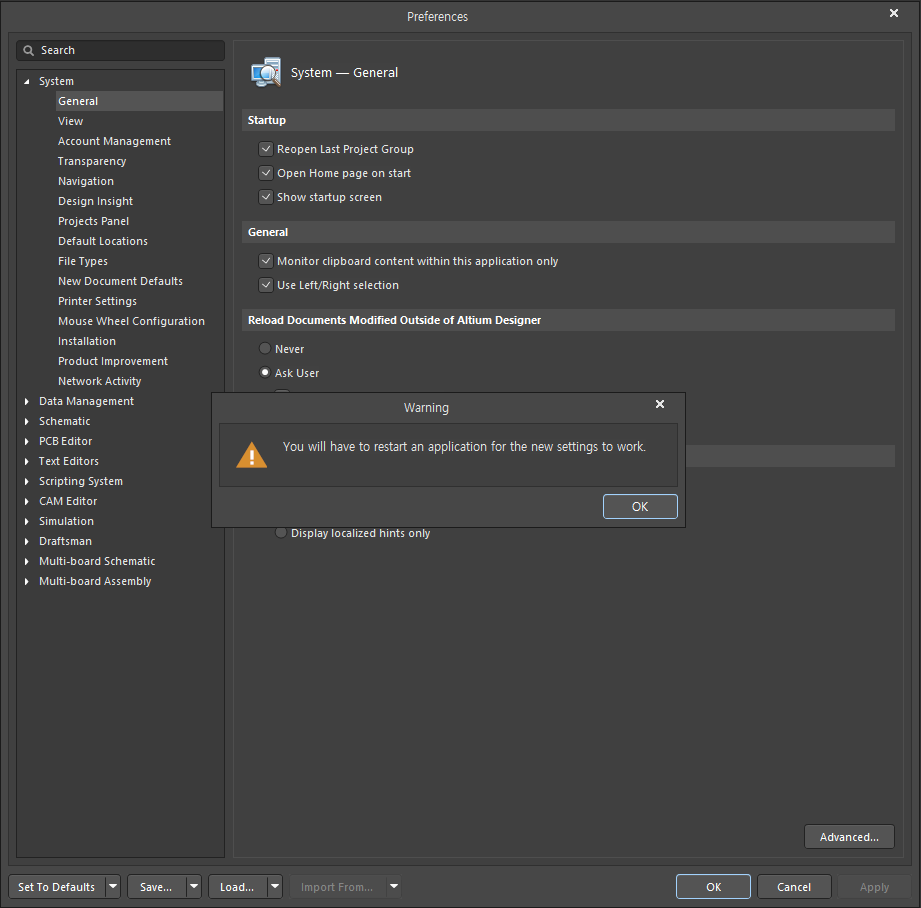Click the search magnifier icon
921x908 pixels.
pyautogui.click(x=28, y=51)
